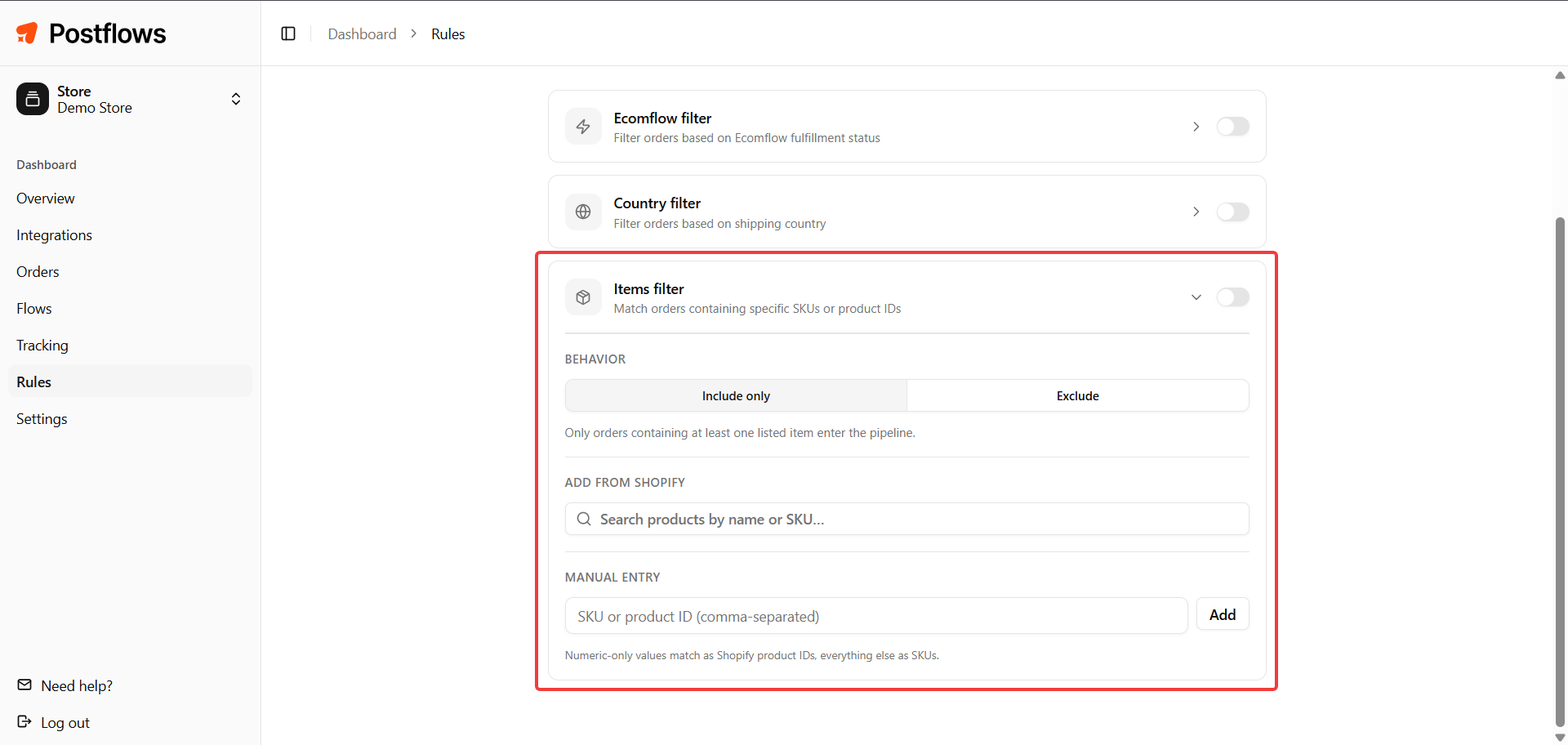Toggle the sidebar panel icon
Image resolution: width=1568 pixels, height=745 pixels.
[x=288, y=33]
